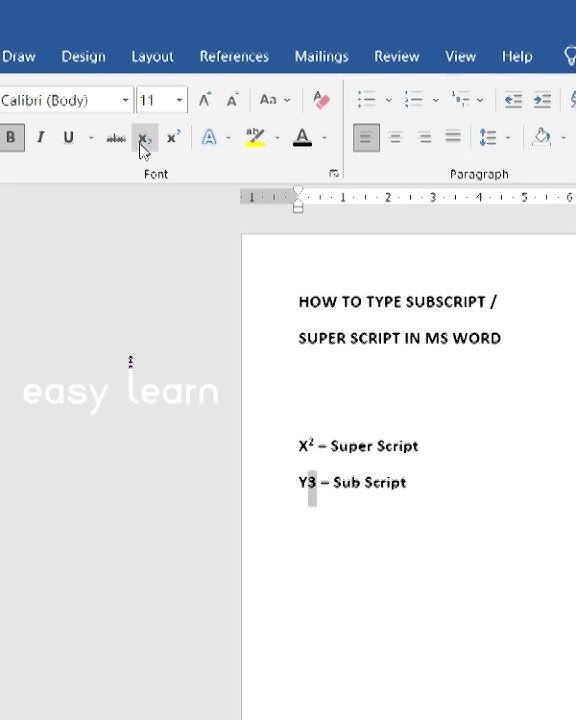Open Line Spacing dropdown arrow
The width and height of the screenshot is (576, 720).
(x=508, y=137)
